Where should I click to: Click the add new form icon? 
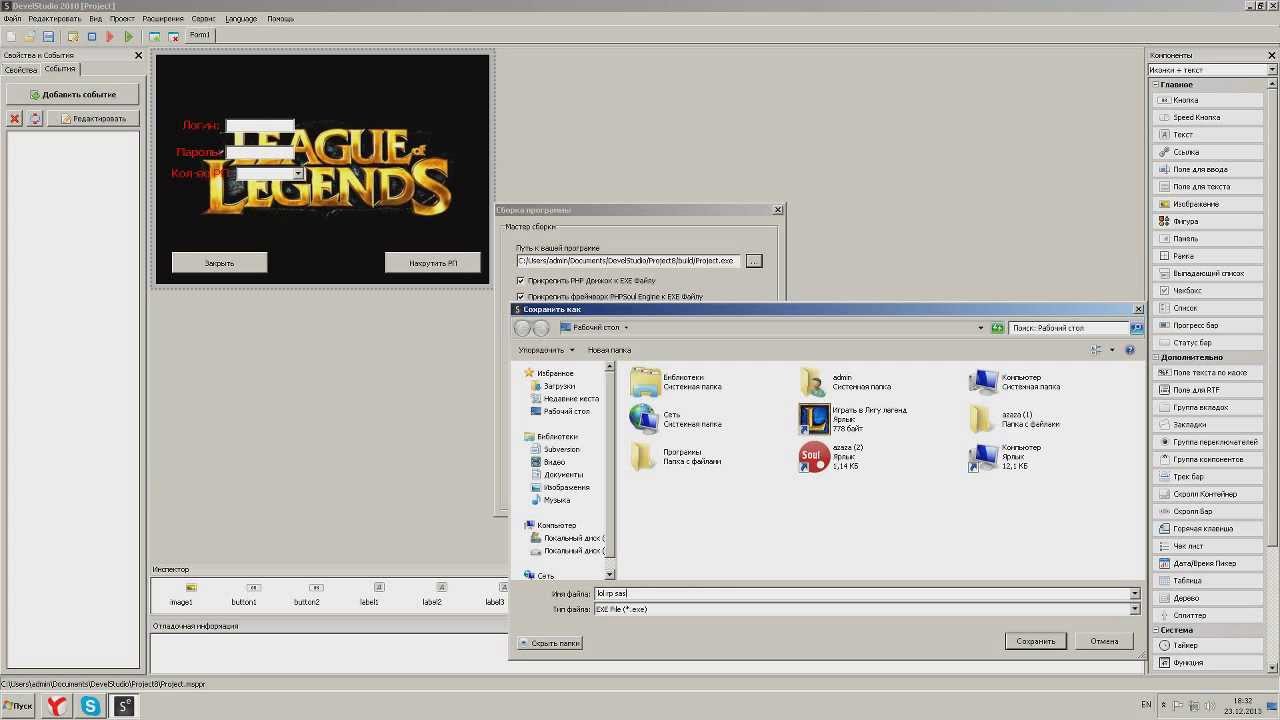pos(154,36)
